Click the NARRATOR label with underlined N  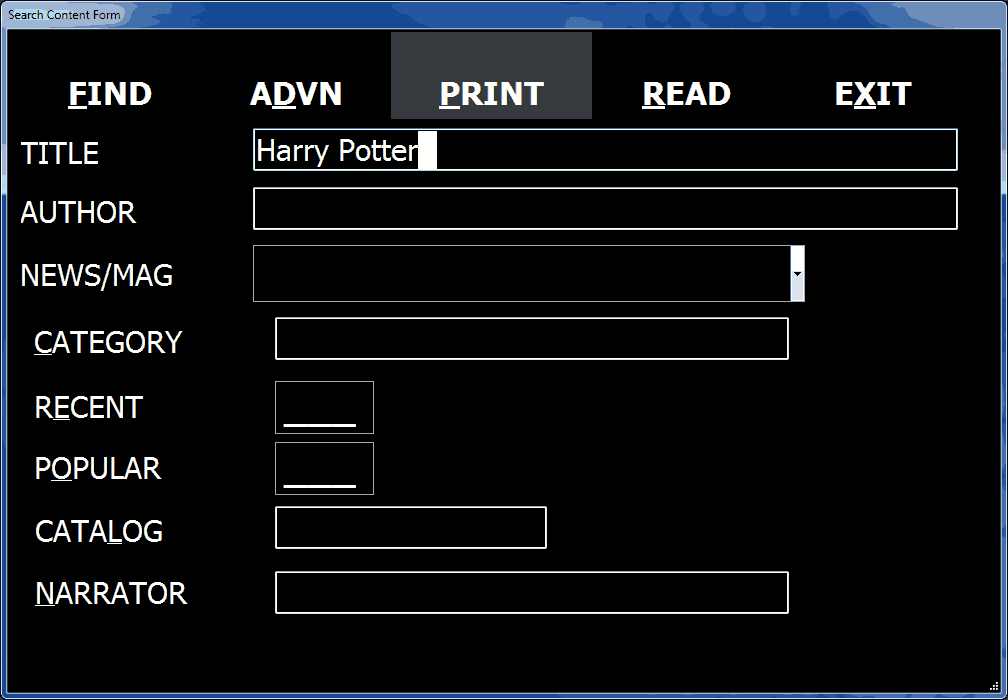coord(110,593)
